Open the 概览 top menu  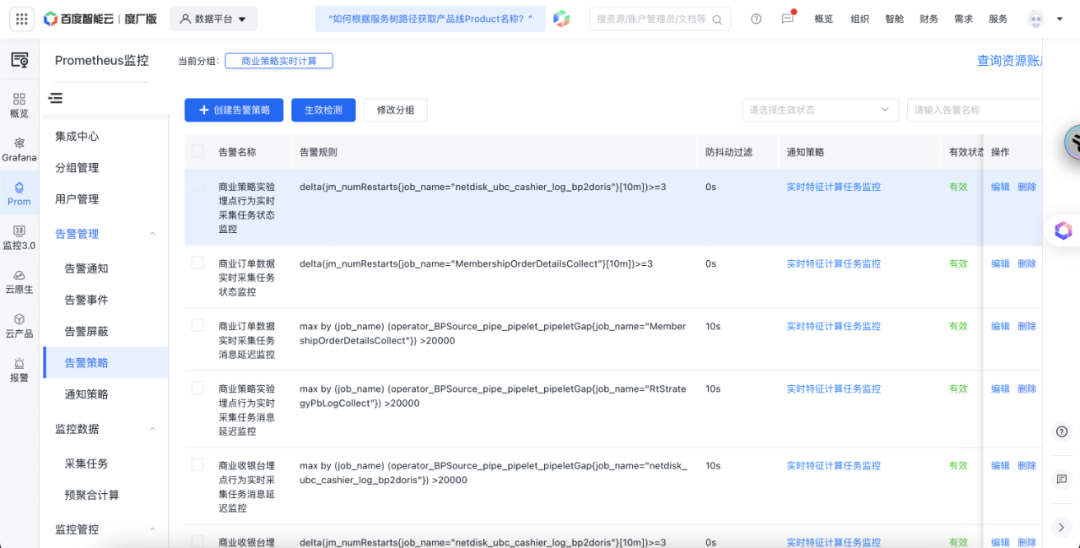(824, 19)
